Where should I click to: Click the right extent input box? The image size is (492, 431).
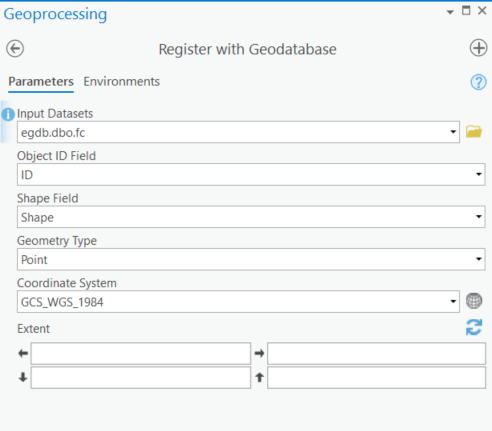coord(376,353)
